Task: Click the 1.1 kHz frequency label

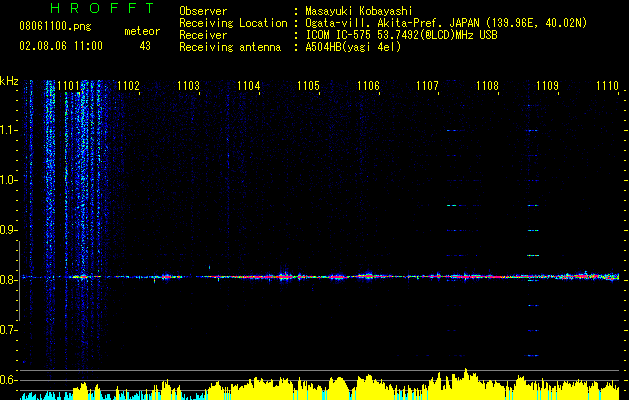Action: coord(8,130)
